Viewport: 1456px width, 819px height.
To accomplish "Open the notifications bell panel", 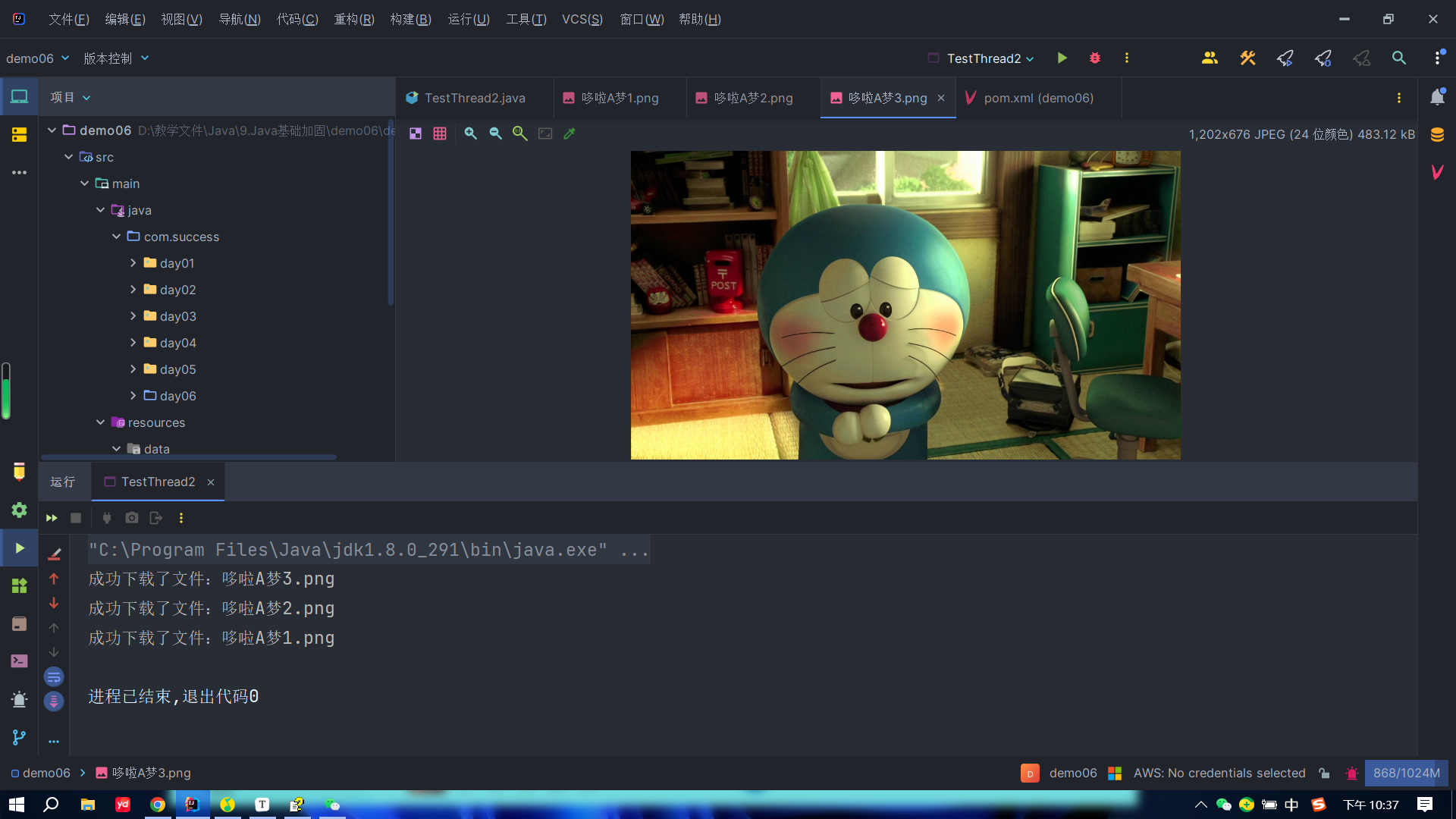I will pos(1437,97).
